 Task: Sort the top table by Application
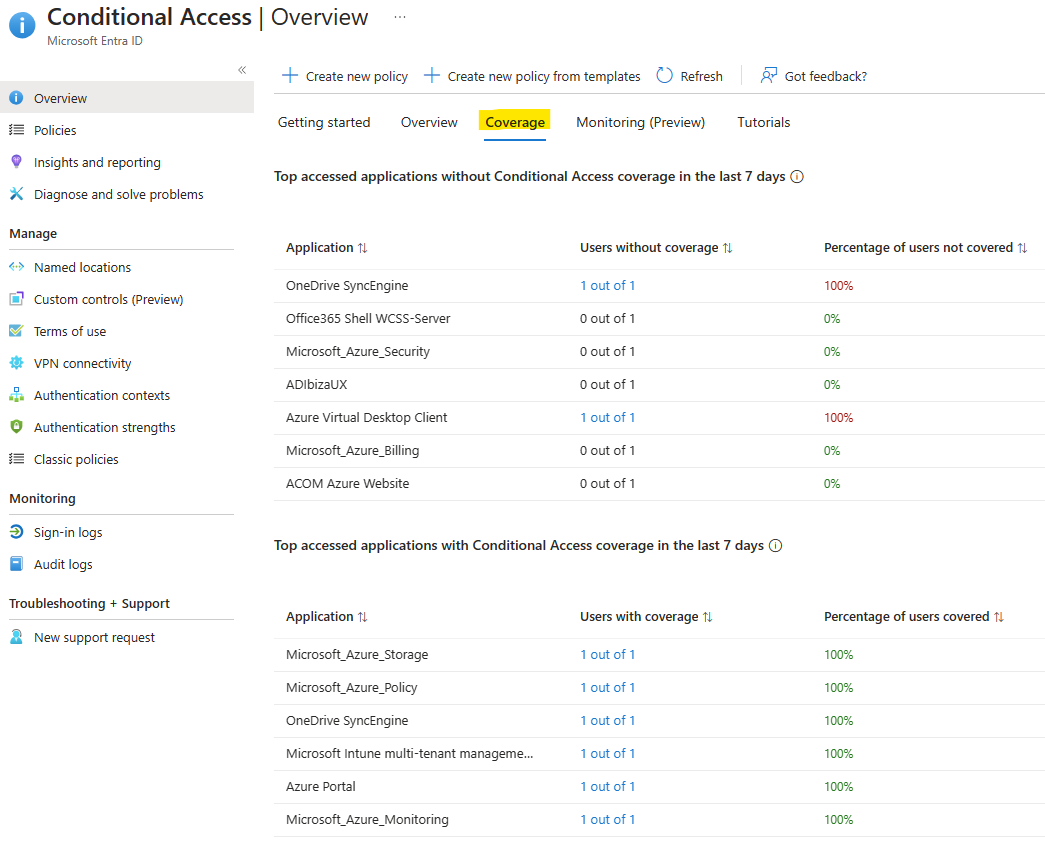327,248
